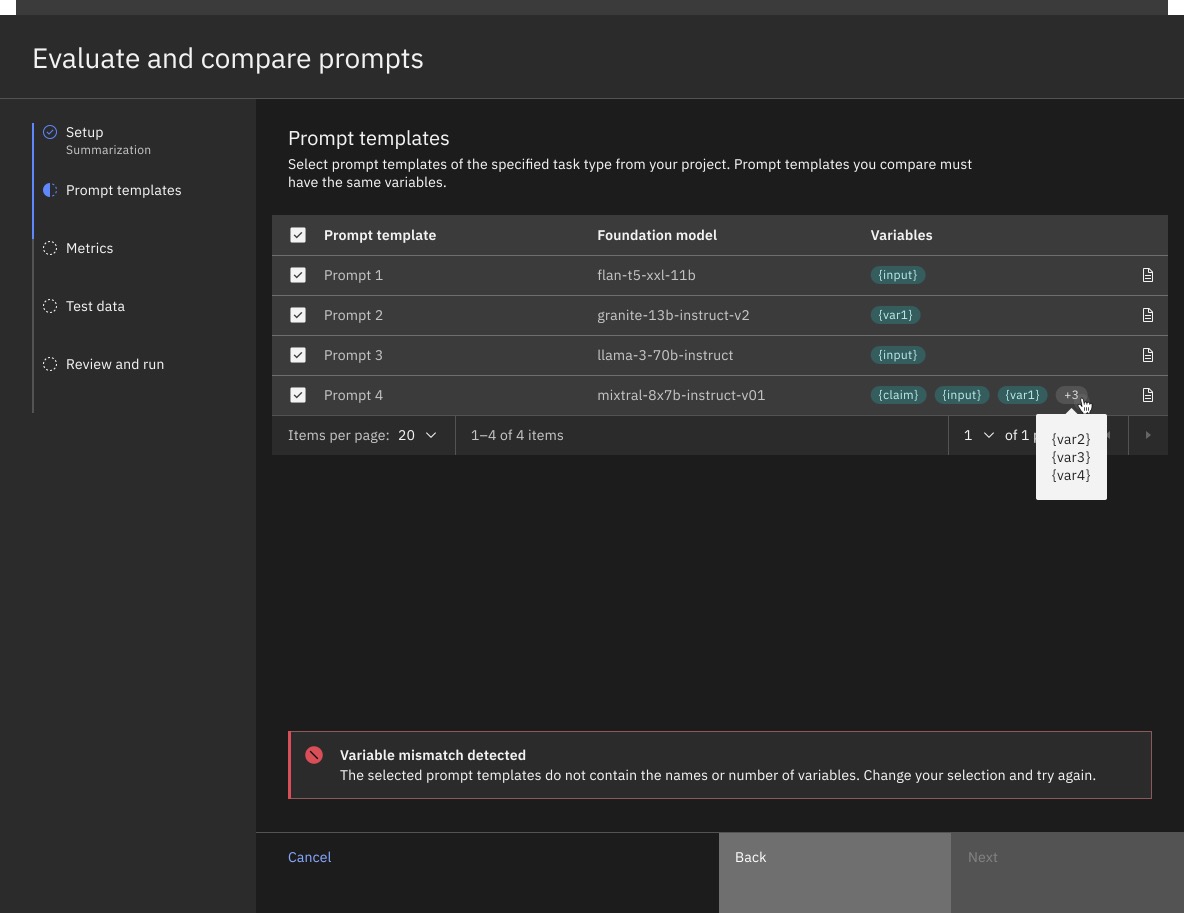Click the Prompt 2 name cell
The height and width of the screenshot is (913, 1184).
[x=353, y=315]
